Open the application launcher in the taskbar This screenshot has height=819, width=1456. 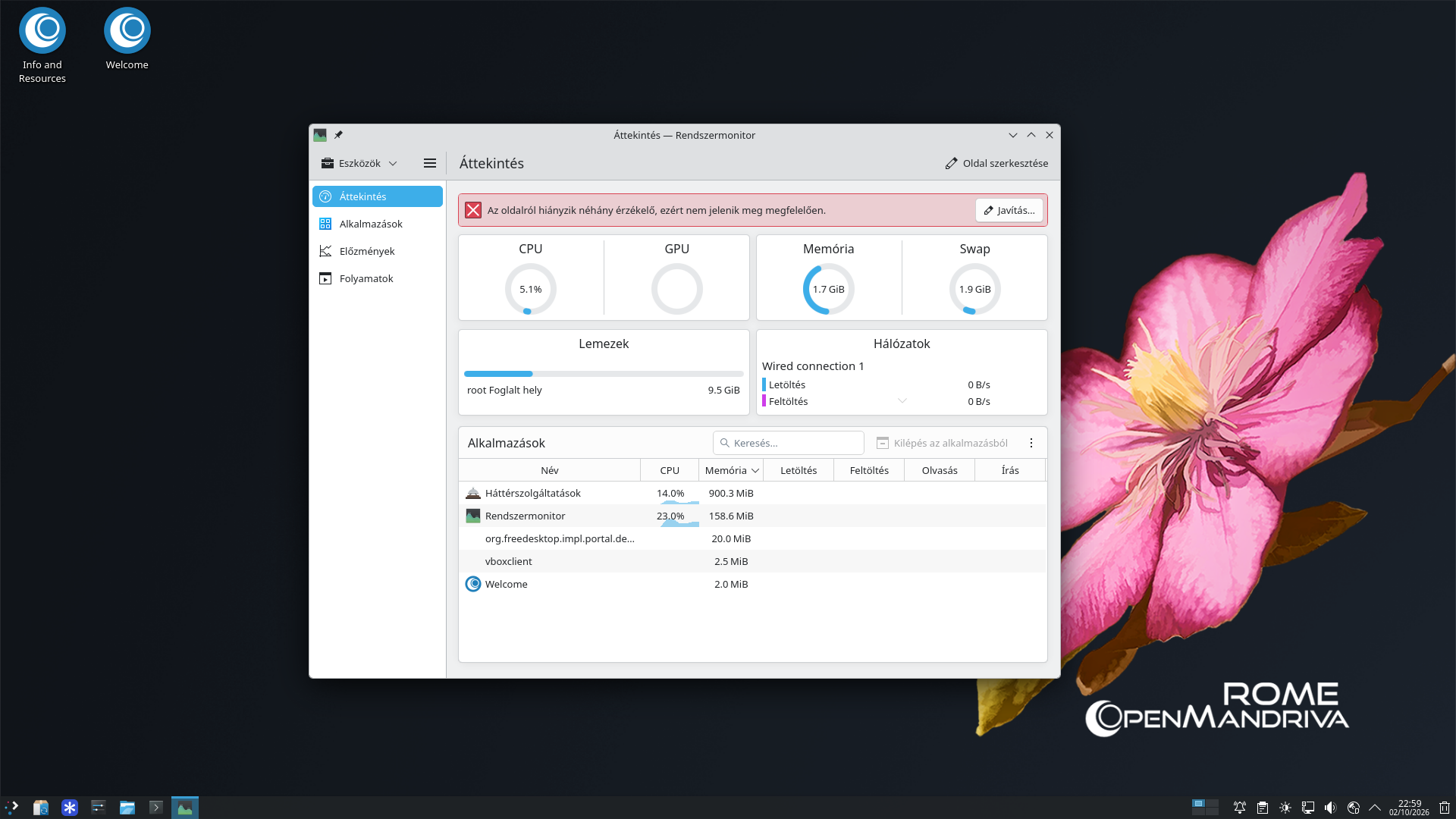pyautogui.click(x=12, y=808)
